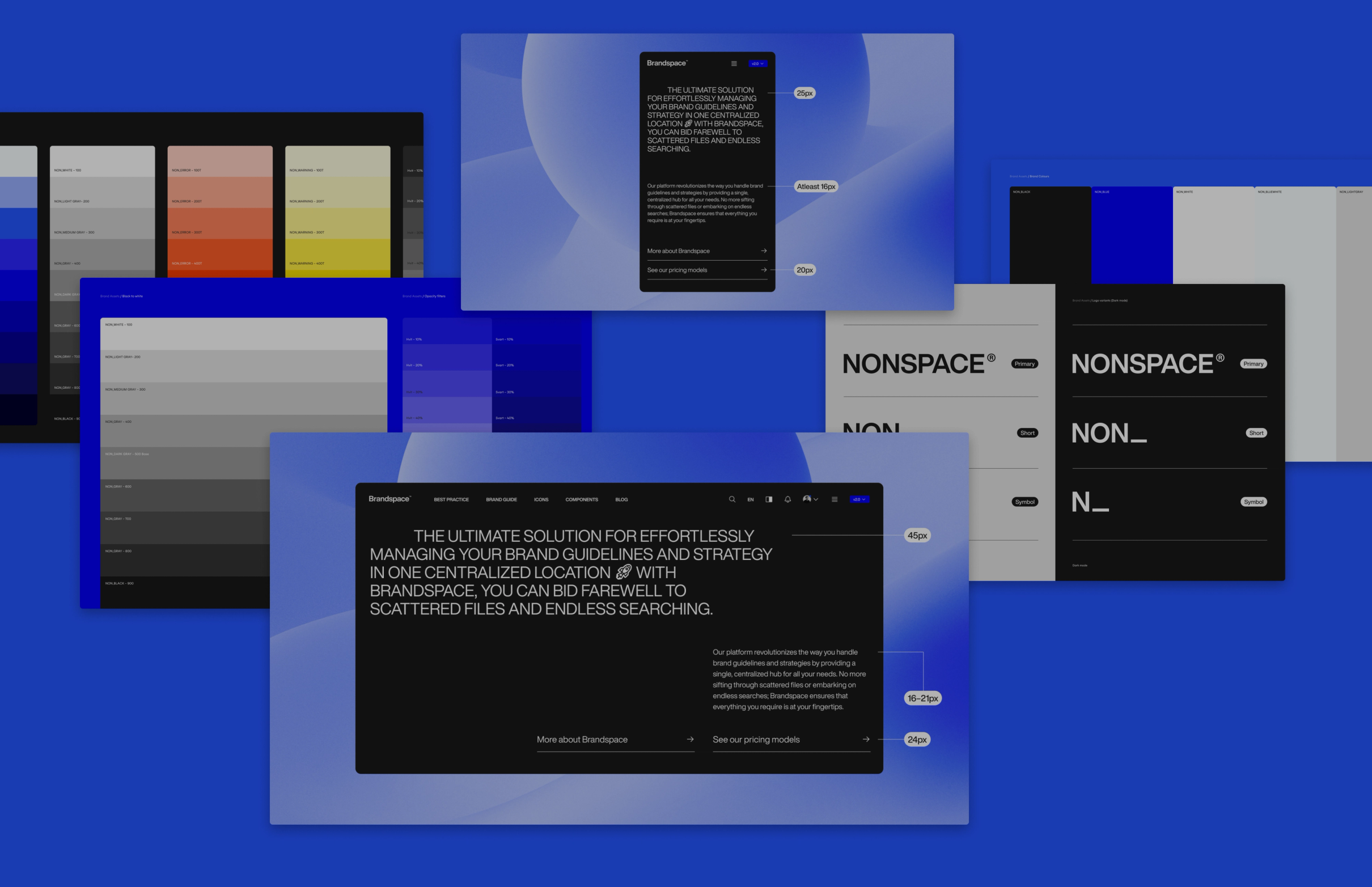1372x887 pixels.
Task: Click desktop See our pricing models link
Action: tap(756, 740)
